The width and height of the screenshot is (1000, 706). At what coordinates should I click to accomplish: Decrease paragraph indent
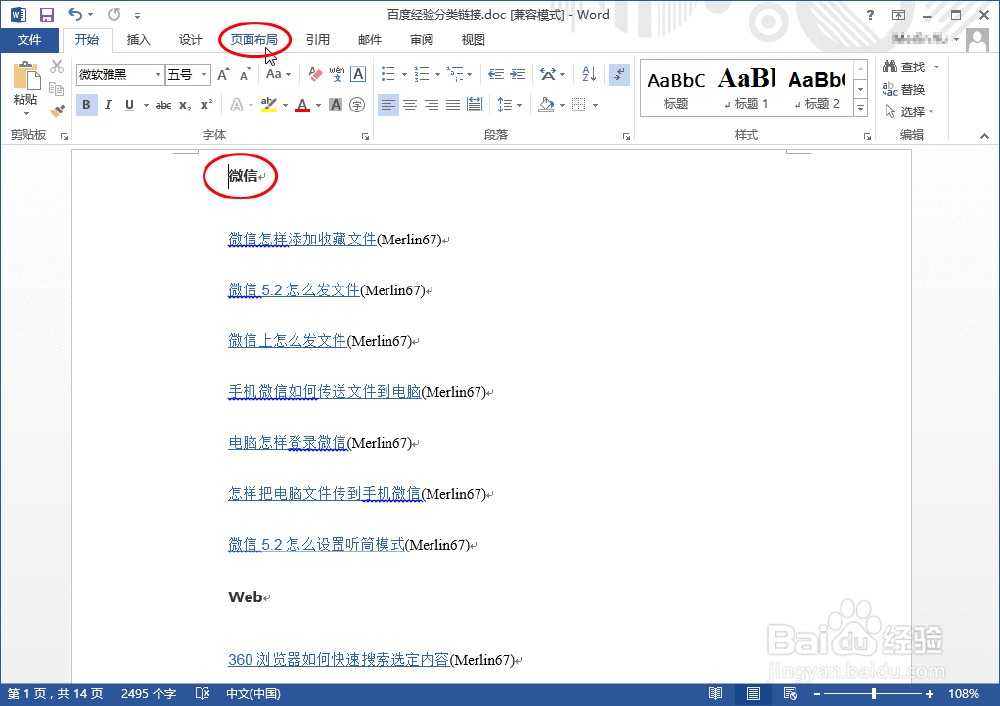tap(496, 75)
